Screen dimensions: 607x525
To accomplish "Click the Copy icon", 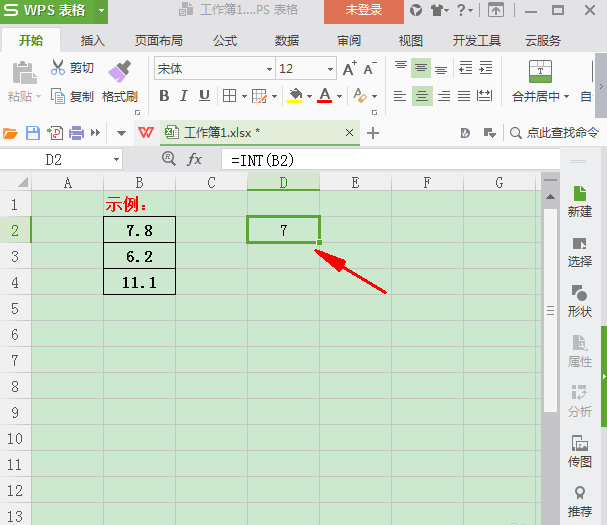I will point(58,96).
